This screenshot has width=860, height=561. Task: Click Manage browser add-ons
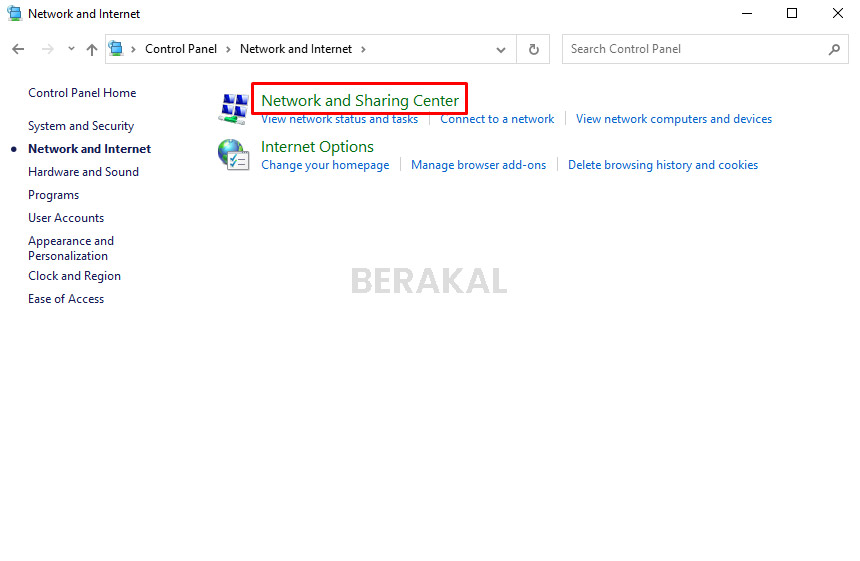(478, 165)
